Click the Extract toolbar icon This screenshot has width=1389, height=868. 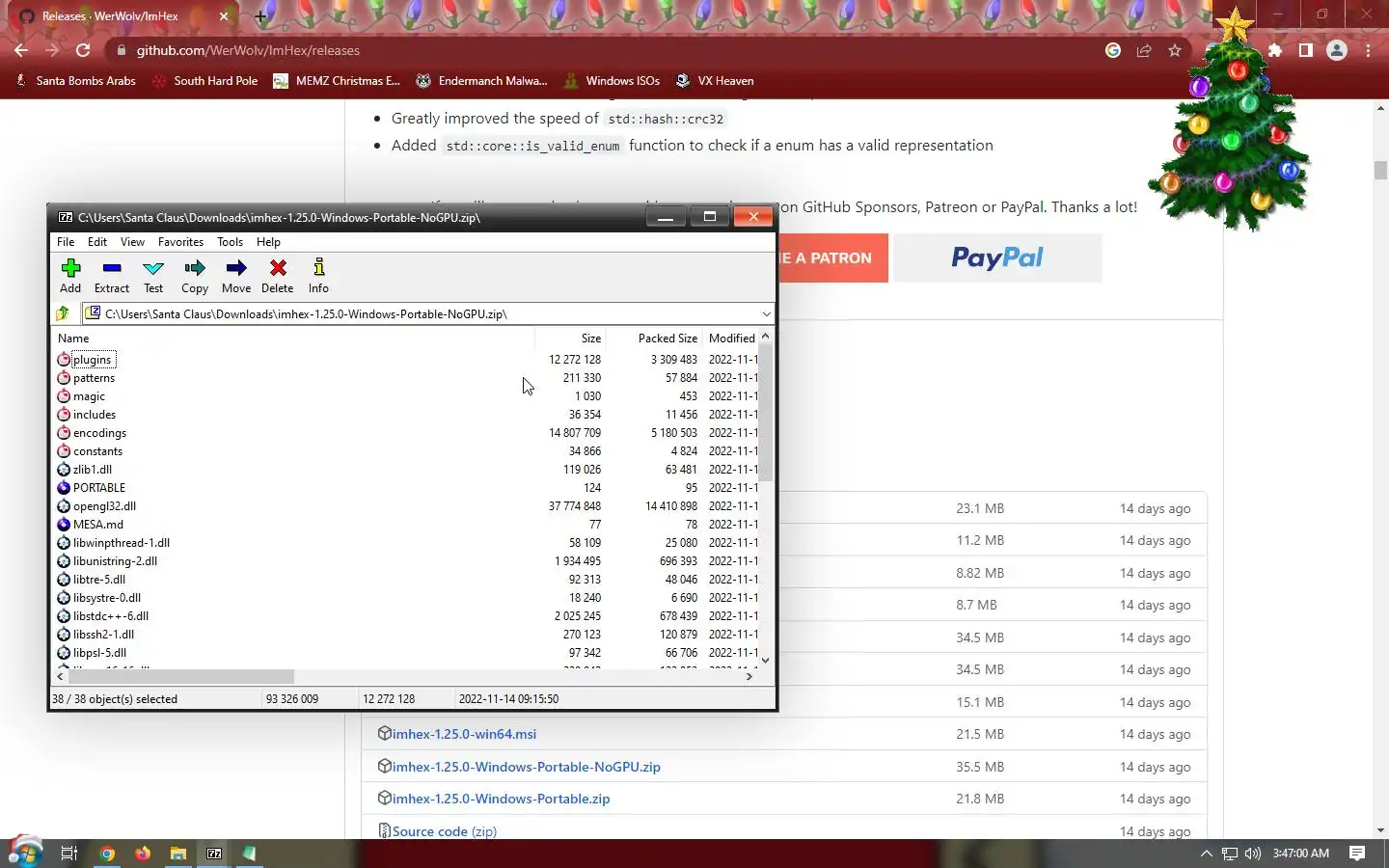pyautogui.click(x=112, y=275)
